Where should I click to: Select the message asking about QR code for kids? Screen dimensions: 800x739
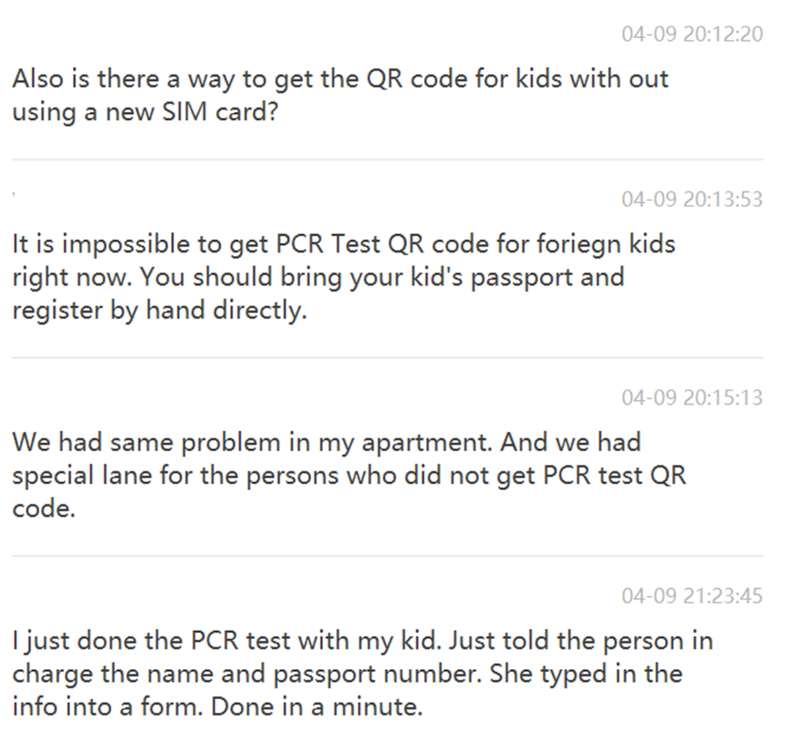pyautogui.click(x=340, y=95)
